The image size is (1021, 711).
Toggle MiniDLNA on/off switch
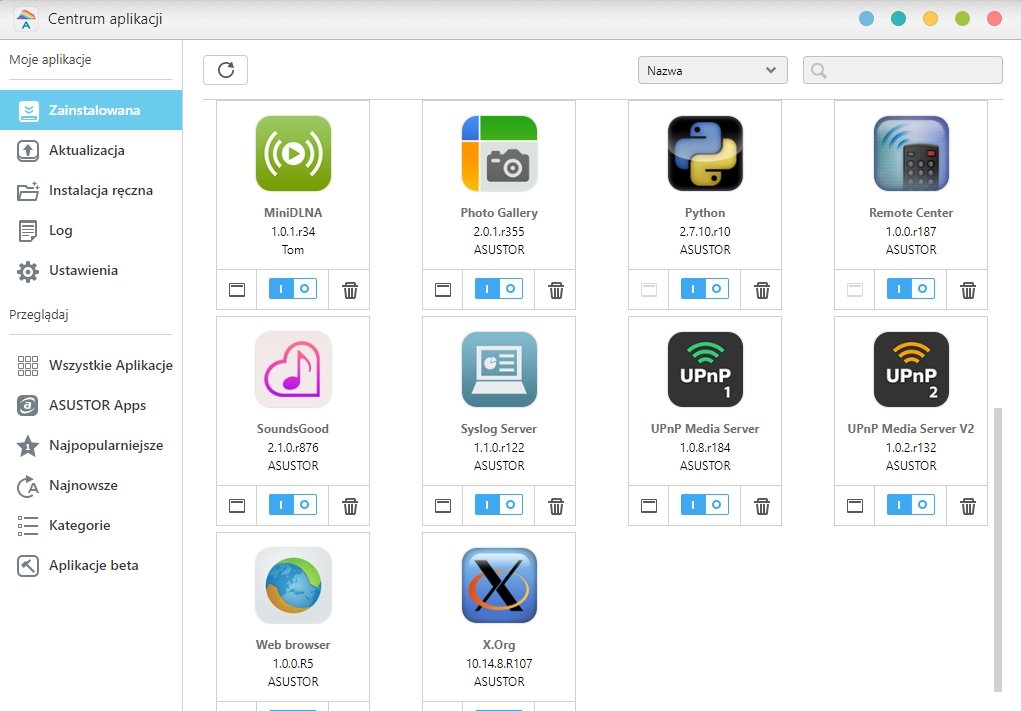[x=293, y=288]
